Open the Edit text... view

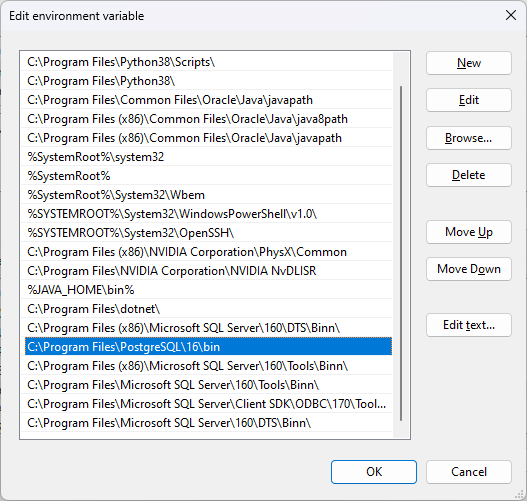[469, 325]
